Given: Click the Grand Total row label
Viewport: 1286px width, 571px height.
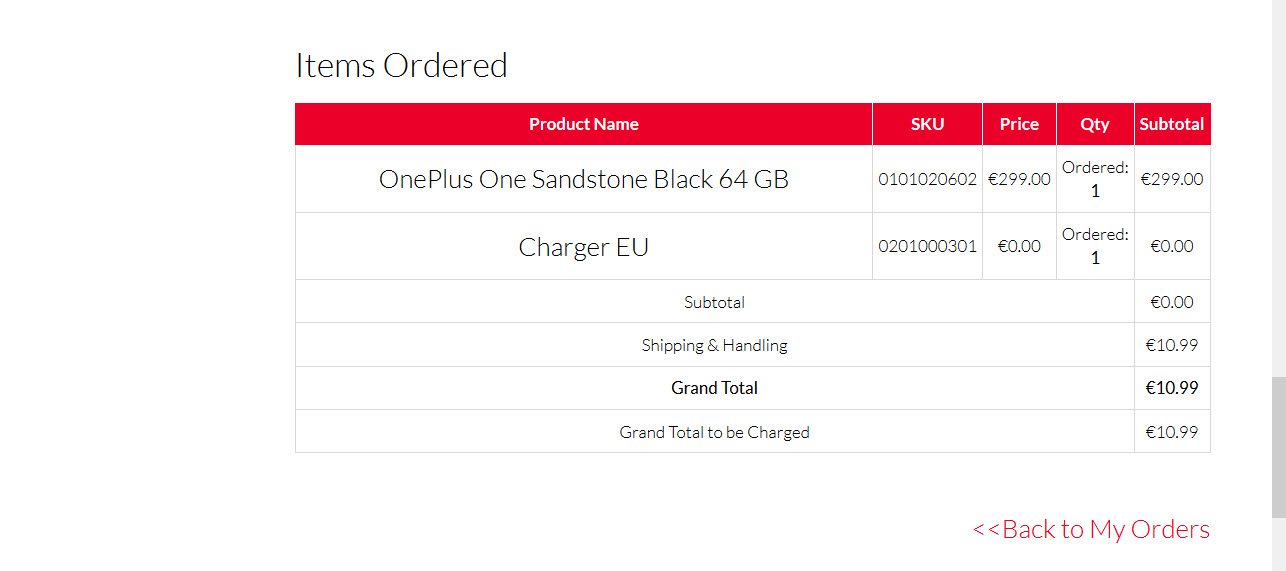Looking at the screenshot, I should (714, 388).
